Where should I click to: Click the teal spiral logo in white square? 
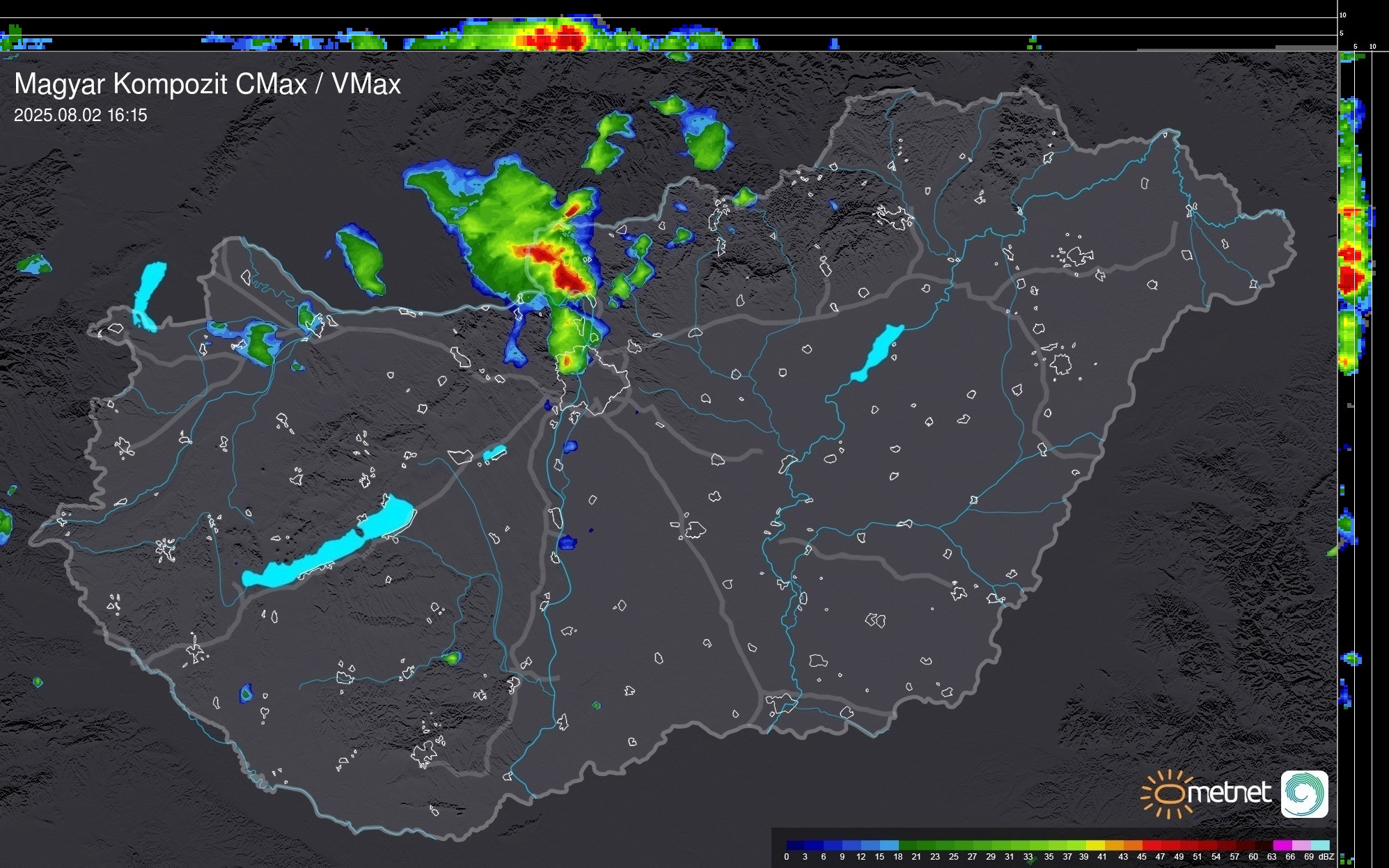click(1304, 794)
